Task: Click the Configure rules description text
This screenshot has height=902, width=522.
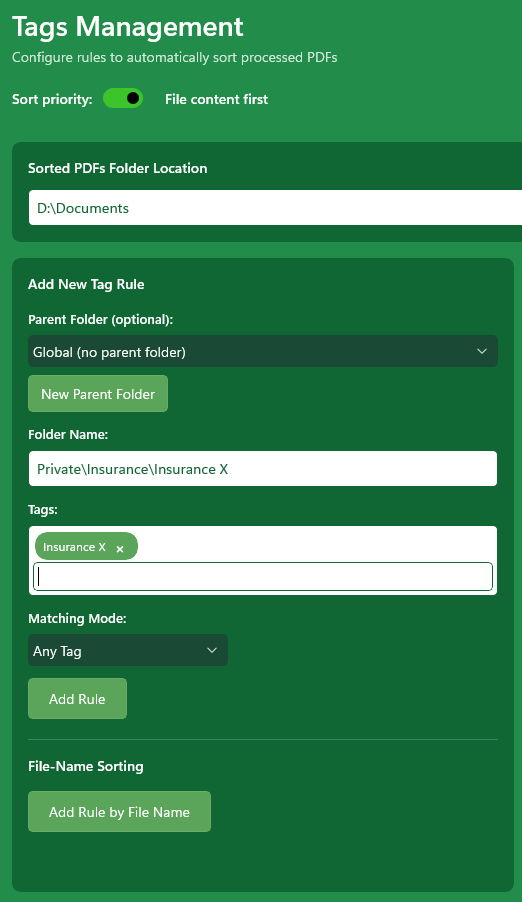Action: pyautogui.click(x=174, y=58)
